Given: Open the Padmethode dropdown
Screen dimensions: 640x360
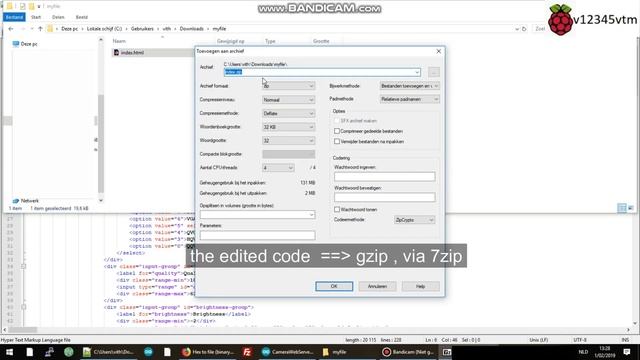Looking at the screenshot, I should tap(410, 99).
